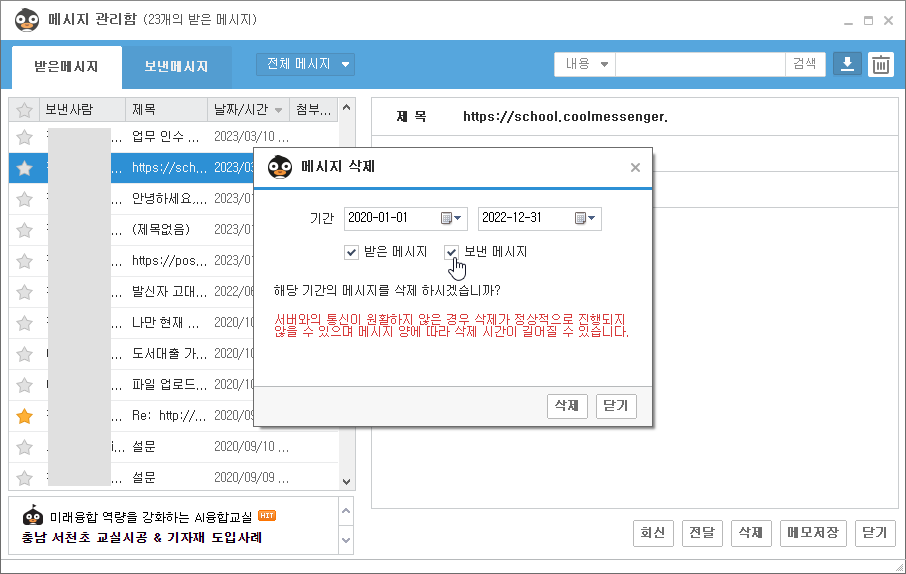906x574 pixels.
Task: Uncheck the 받은 메시지 checkbox
Action: (x=351, y=252)
